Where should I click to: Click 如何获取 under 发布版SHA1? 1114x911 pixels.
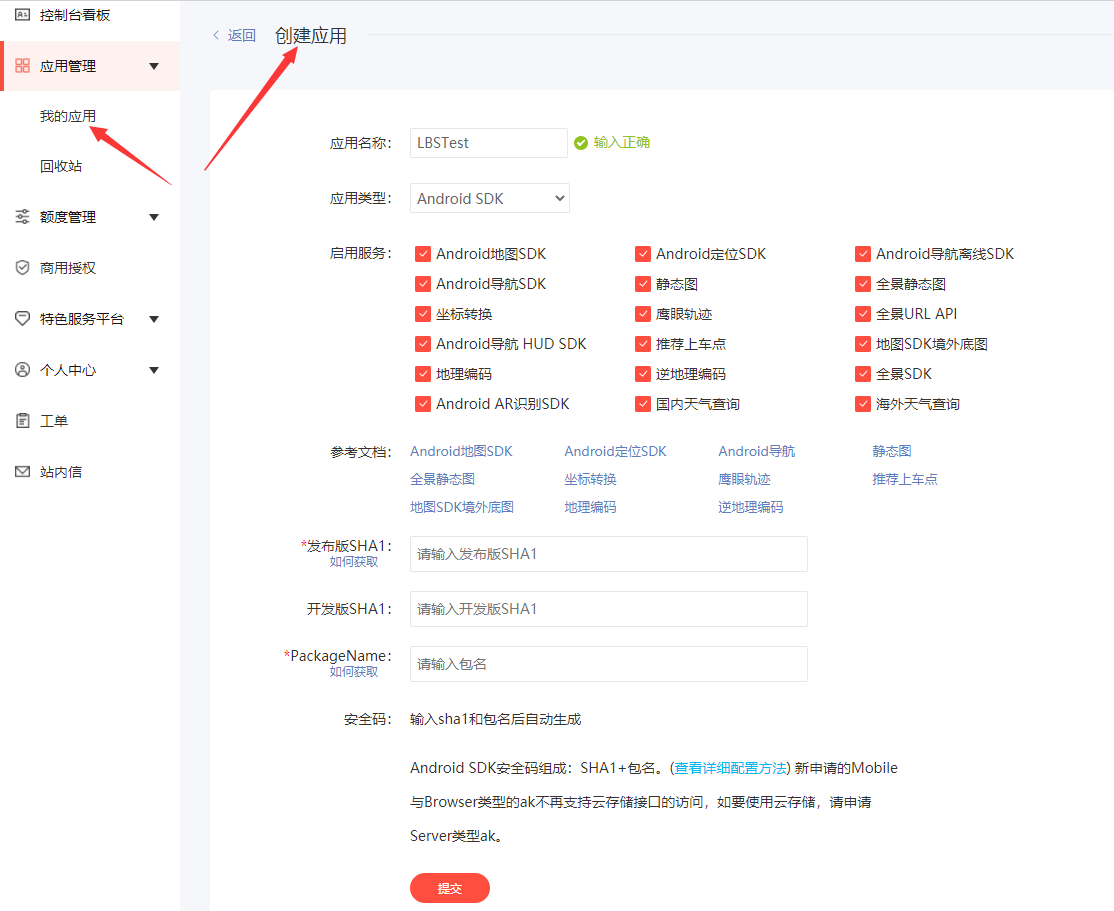point(356,562)
